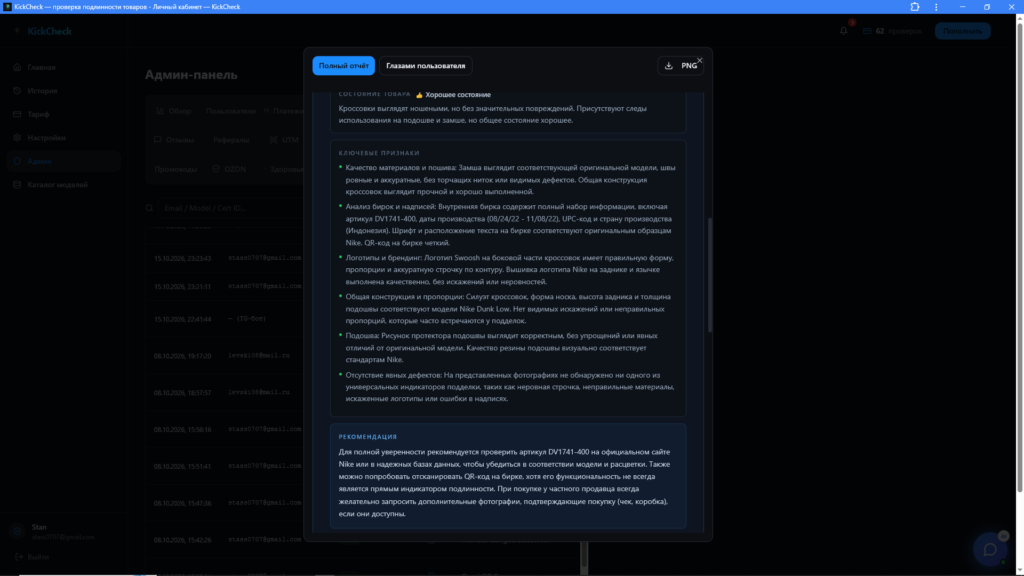This screenshot has width=1024, height=576.
Task: Select row dated 08.10.2026, 19:17:20
Action: click(224, 356)
